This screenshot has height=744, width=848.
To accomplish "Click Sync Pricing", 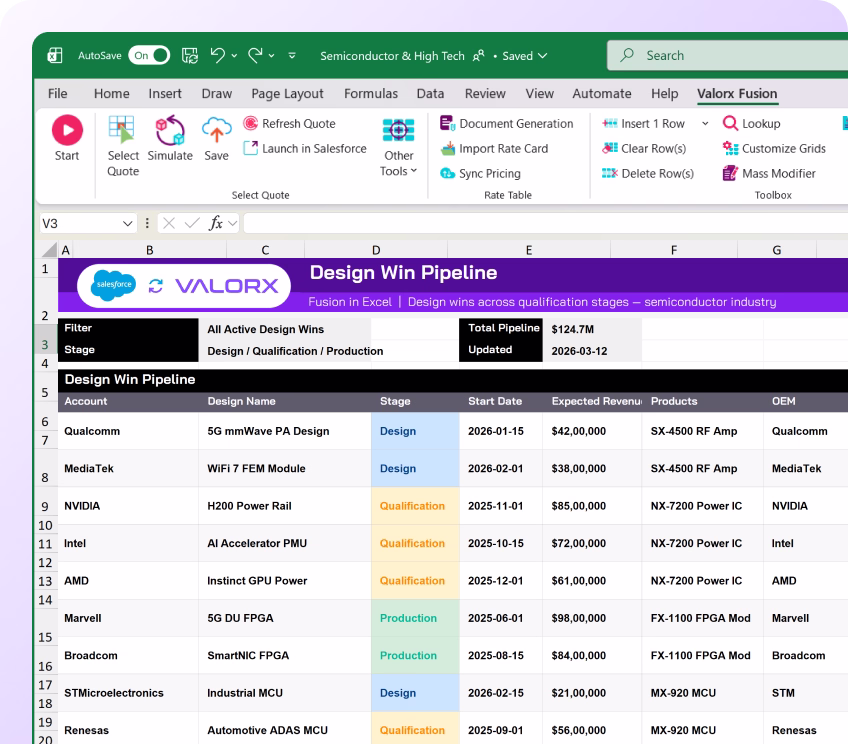I will click(480, 173).
